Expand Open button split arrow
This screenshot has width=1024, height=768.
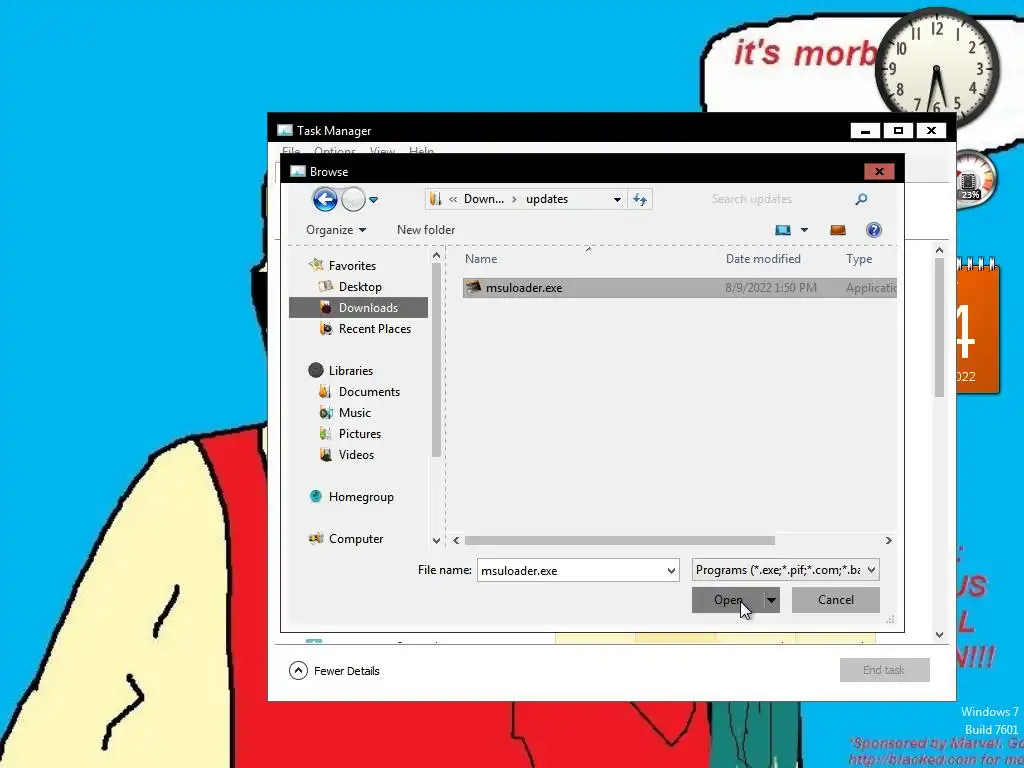771,600
